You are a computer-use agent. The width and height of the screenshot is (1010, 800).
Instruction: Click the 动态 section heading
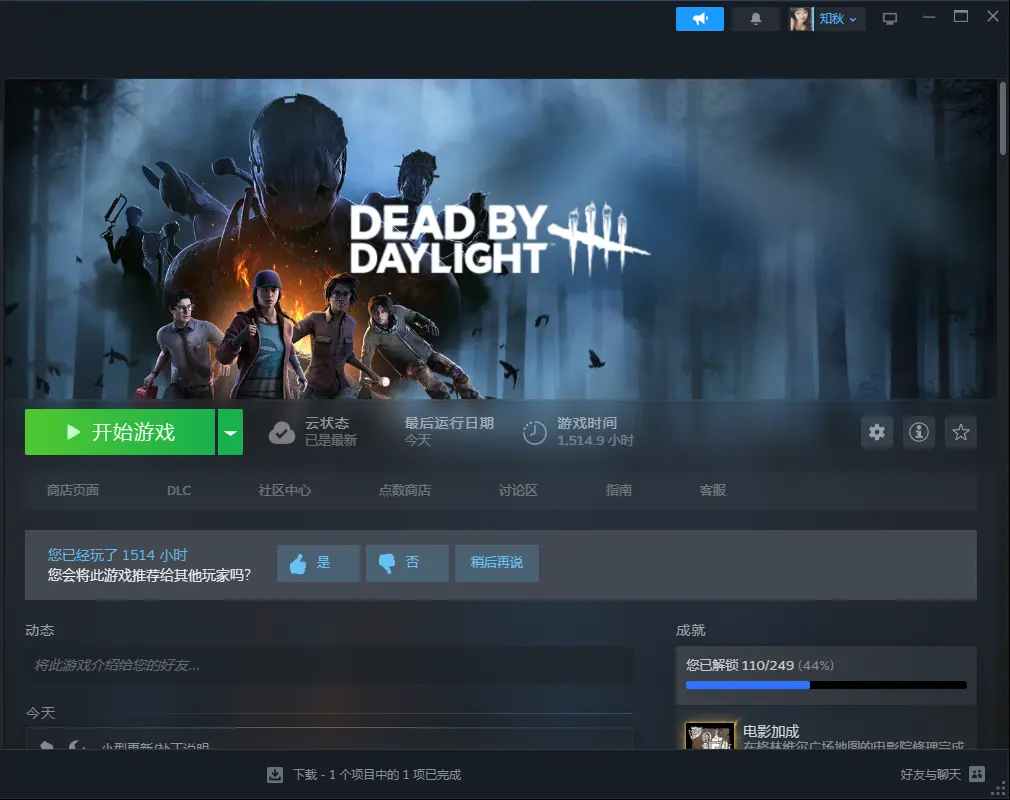click(39, 630)
